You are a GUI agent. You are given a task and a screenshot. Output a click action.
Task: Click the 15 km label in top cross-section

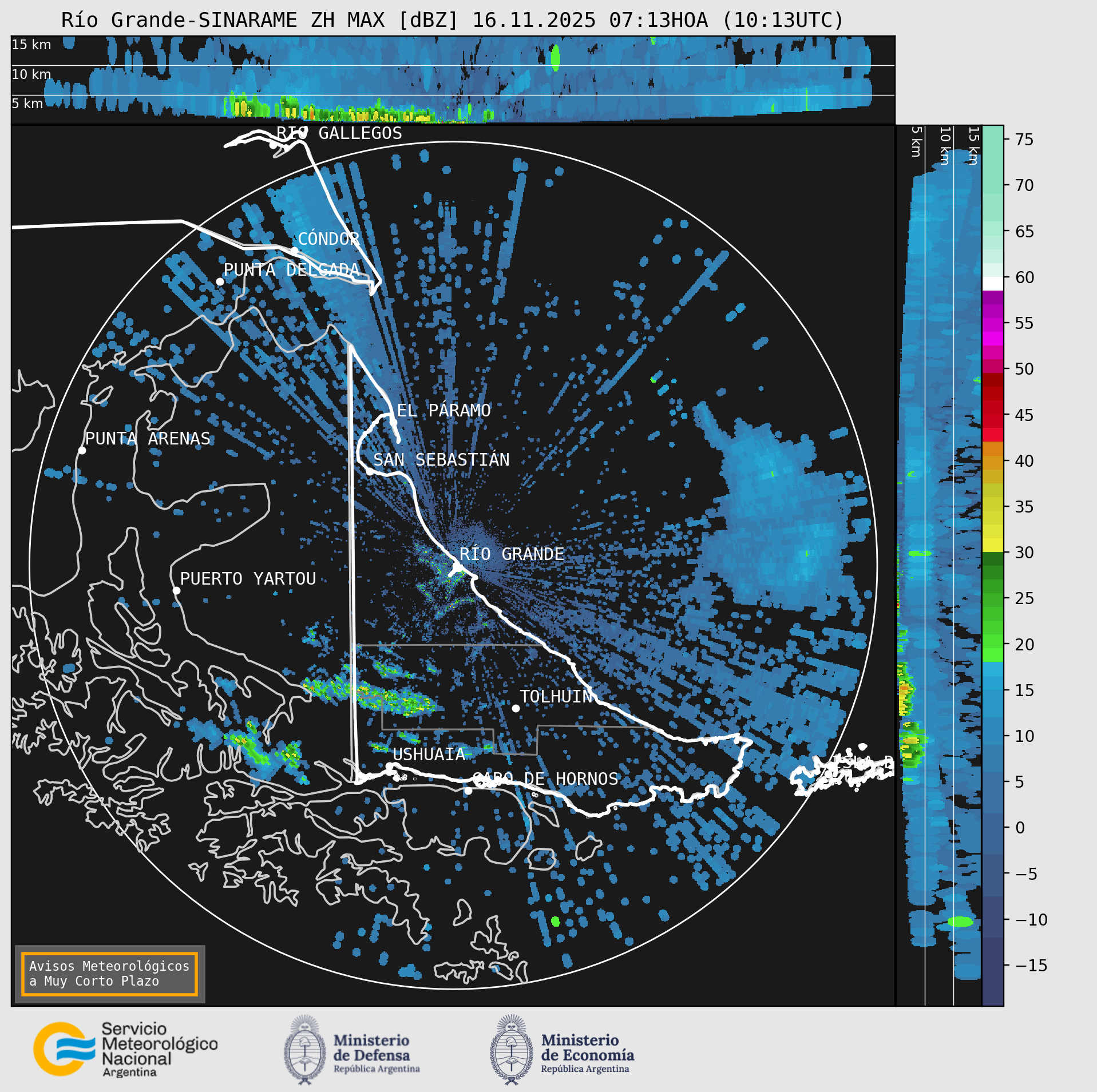pos(31,45)
